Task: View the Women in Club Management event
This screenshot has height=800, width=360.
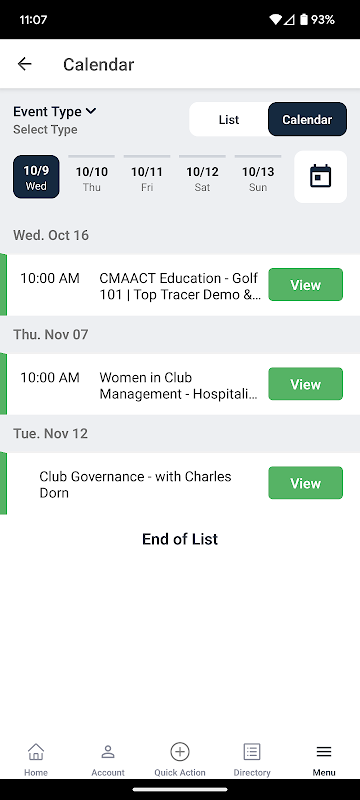Action: (x=305, y=384)
